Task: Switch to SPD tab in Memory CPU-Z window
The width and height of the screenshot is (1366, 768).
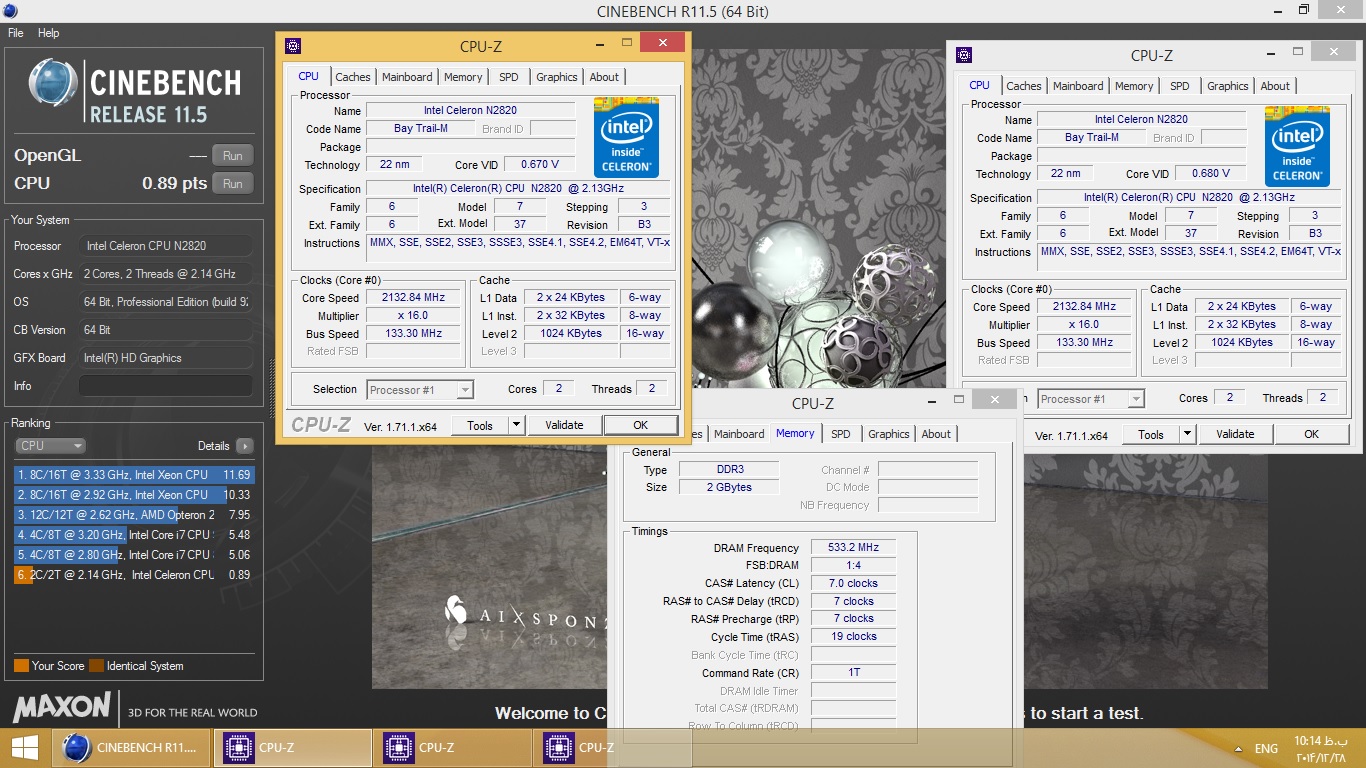Action: pos(841,434)
